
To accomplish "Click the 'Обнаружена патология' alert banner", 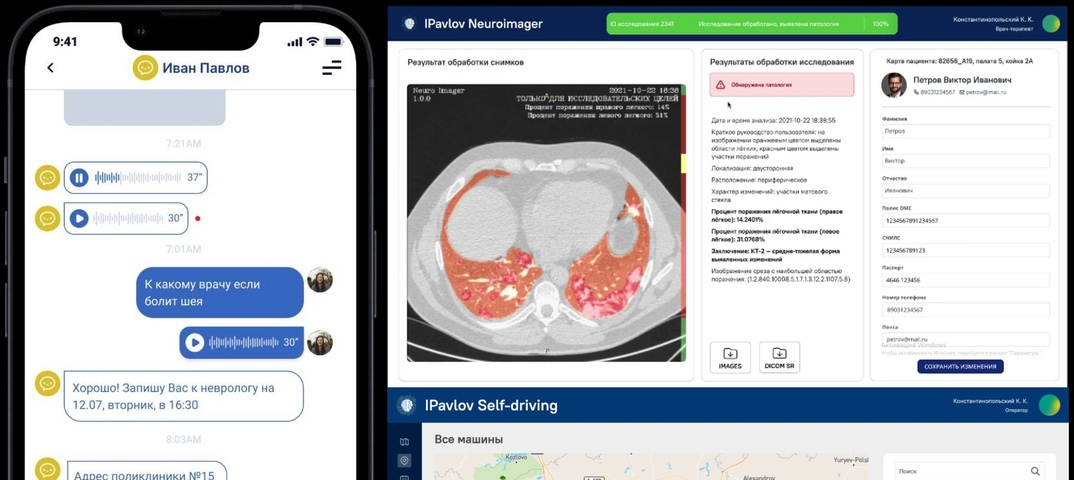I will [x=782, y=85].
